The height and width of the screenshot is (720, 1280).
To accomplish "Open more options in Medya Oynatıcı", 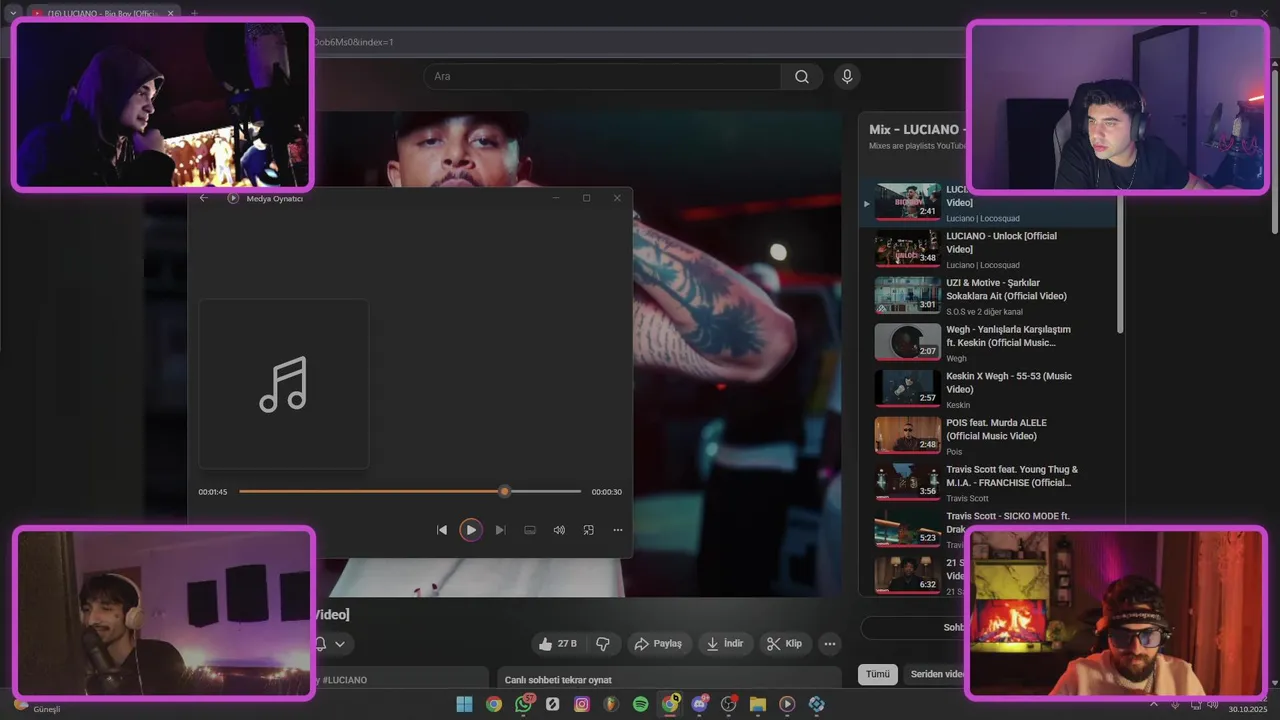I will click(x=617, y=530).
